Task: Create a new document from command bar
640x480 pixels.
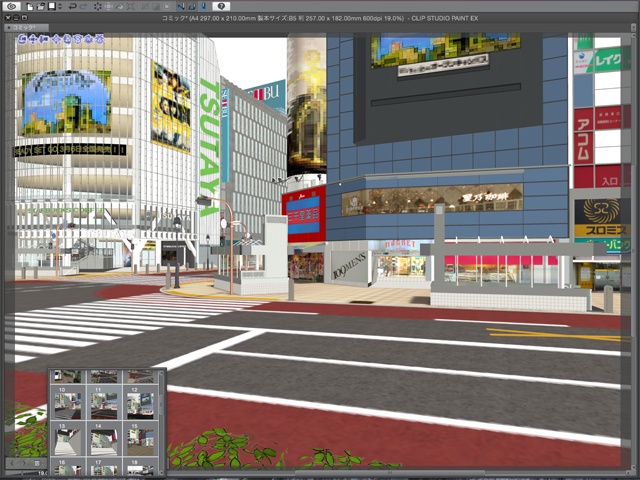Action: [31, 7]
